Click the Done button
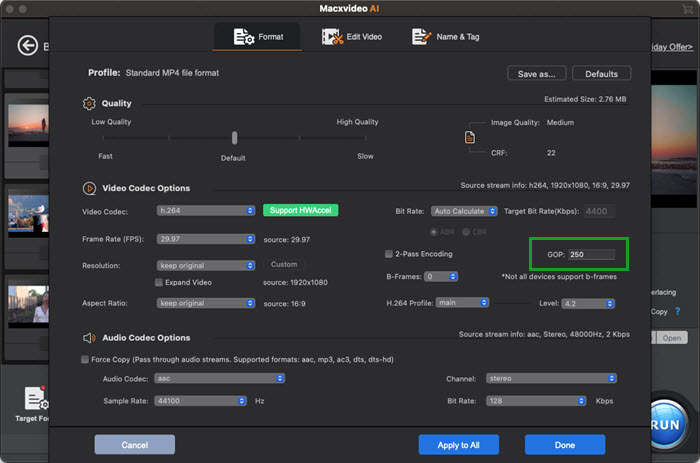This screenshot has height=463, width=700. coord(565,445)
